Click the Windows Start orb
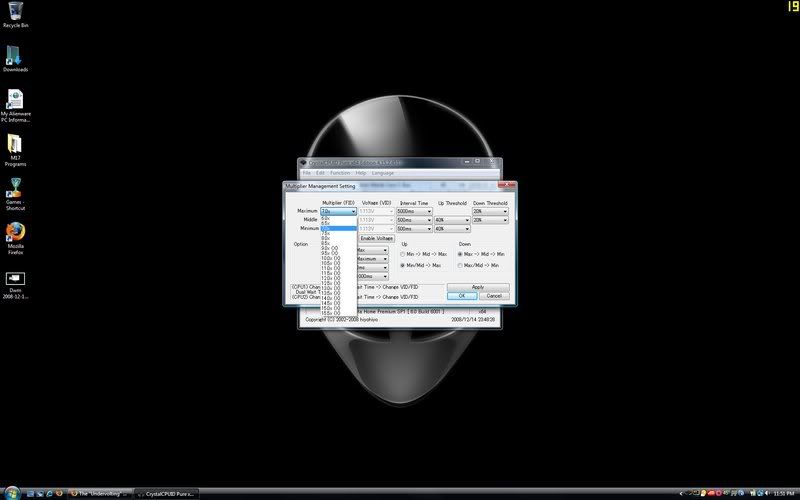Screen dimensions: 800x500 pyautogui.click(x=12, y=493)
